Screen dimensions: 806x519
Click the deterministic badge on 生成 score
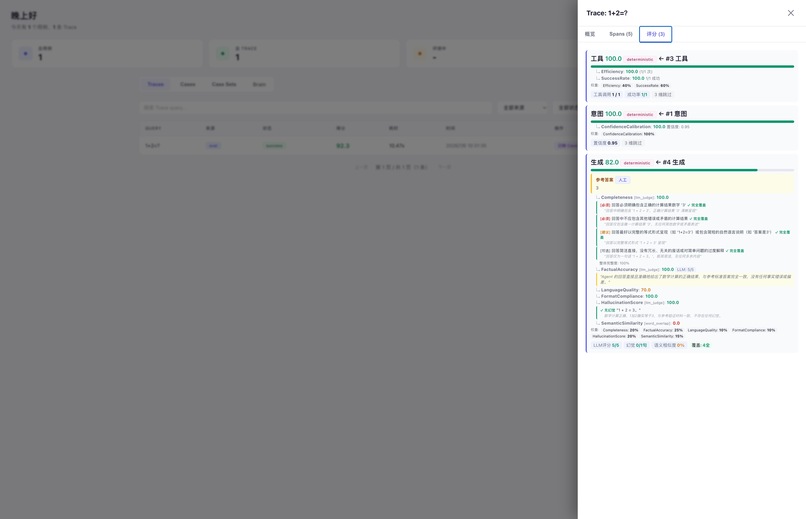(x=637, y=162)
